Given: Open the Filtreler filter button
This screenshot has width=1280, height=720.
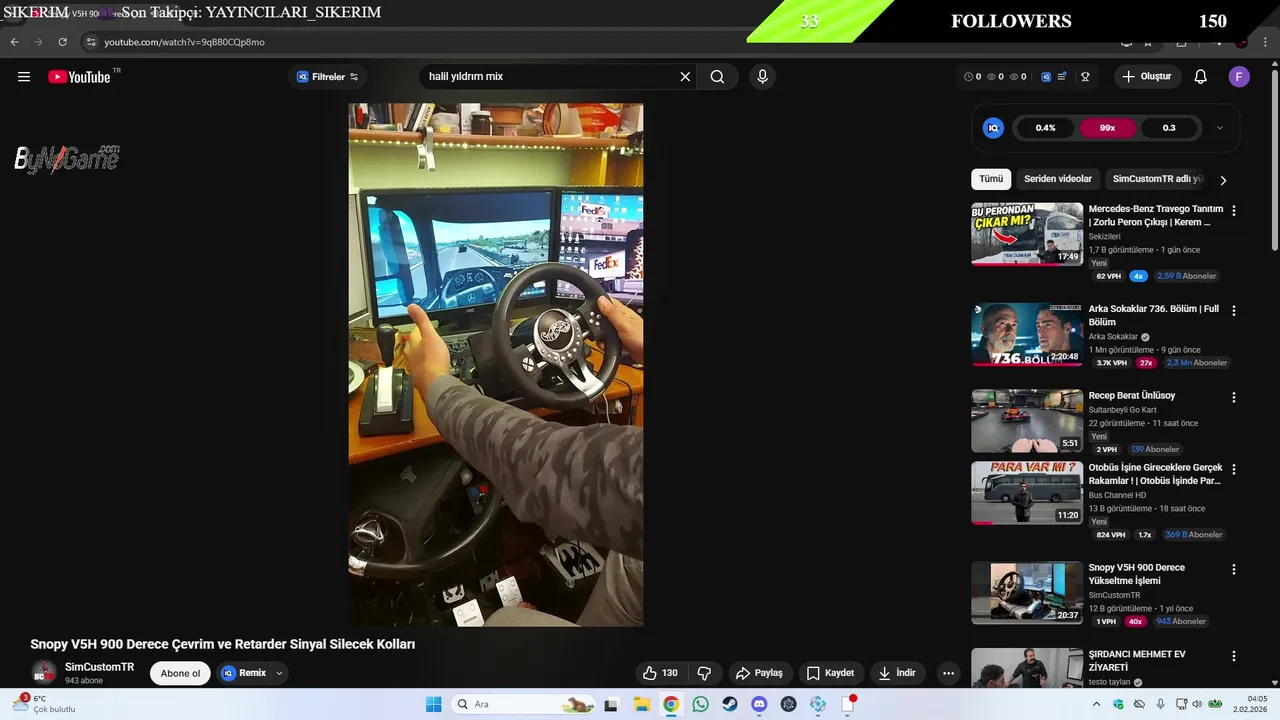Looking at the screenshot, I should pos(327,77).
